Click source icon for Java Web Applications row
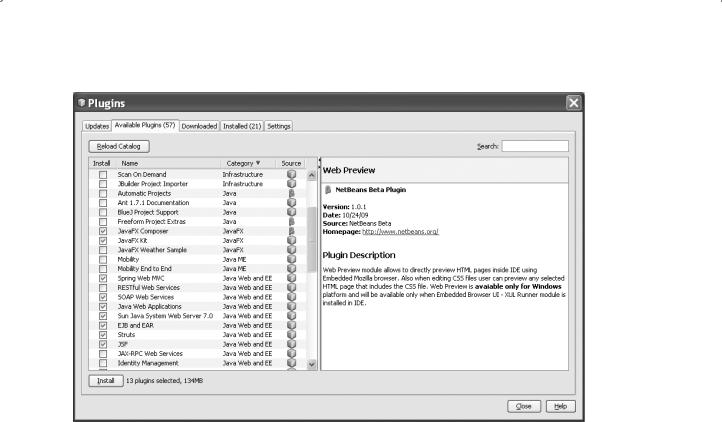Screen dimensions: 722x422 coord(291,306)
